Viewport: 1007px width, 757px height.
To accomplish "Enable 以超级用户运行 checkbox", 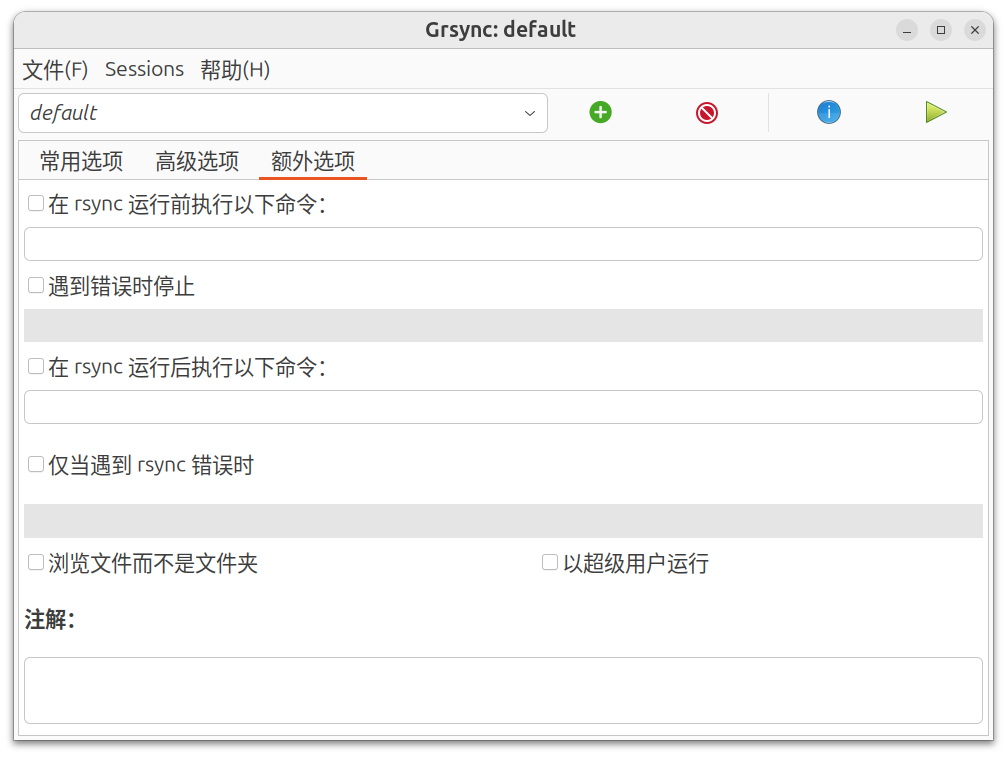I will [550, 563].
